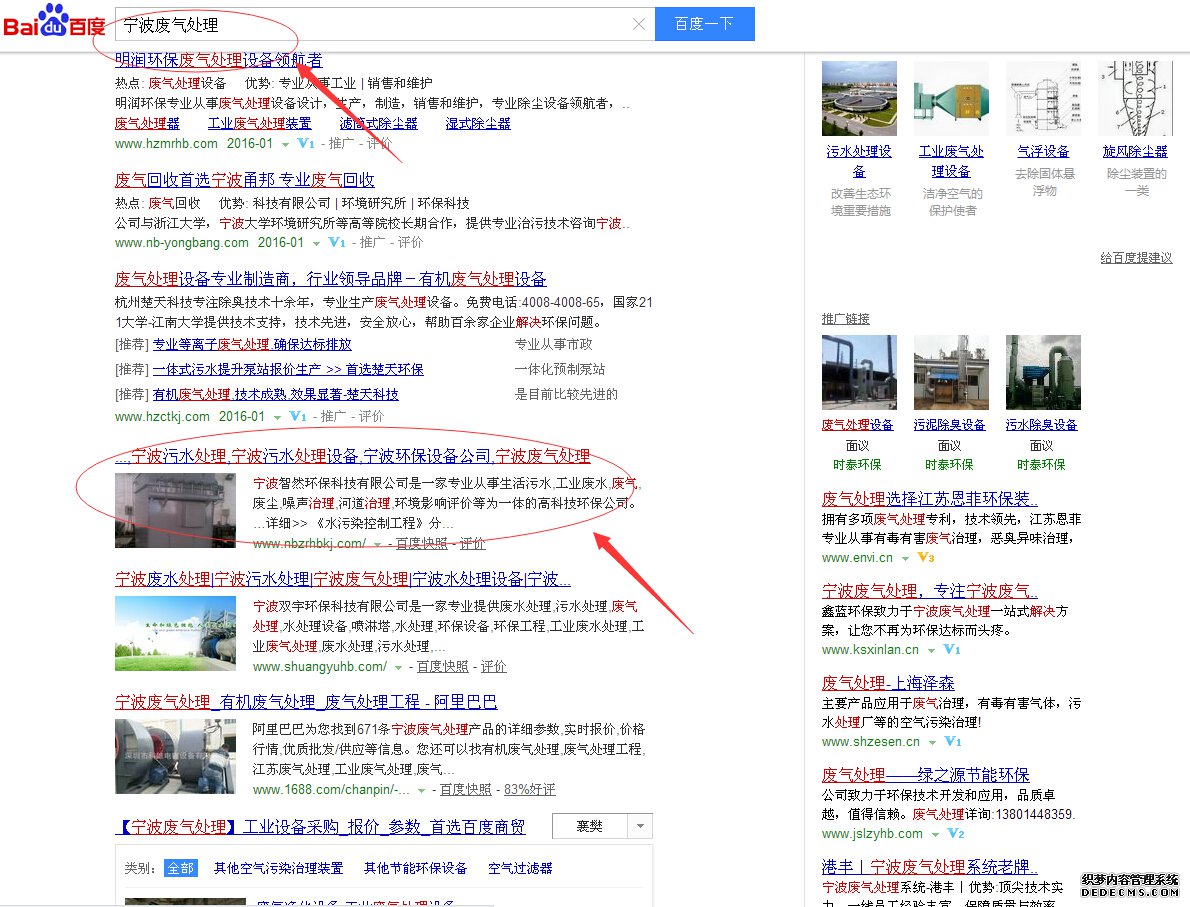Click the V1 badge beside www.shzesen.cn
The width and height of the screenshot is (1190, 907).
[x=952, y=742]
